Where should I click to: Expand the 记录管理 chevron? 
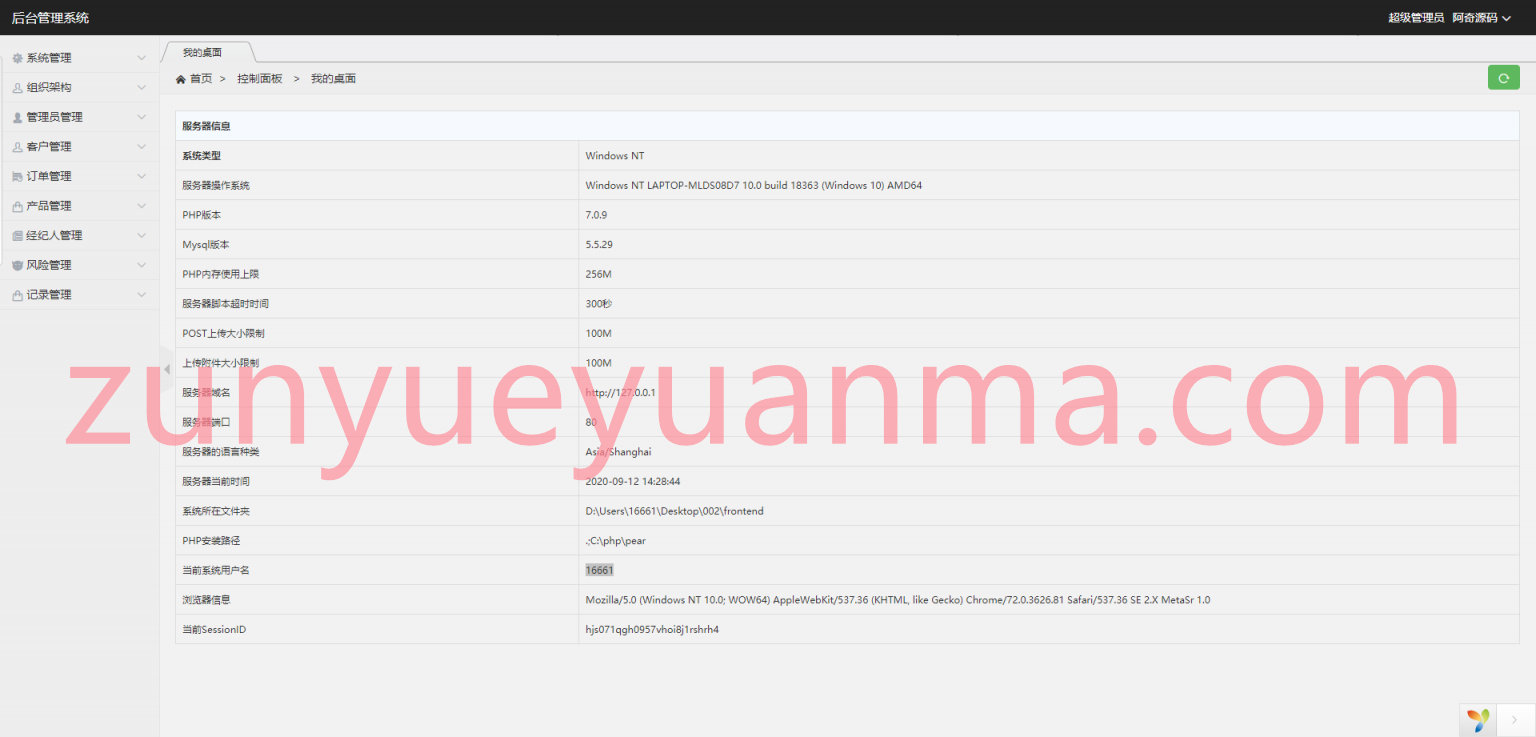coord(141,295)
